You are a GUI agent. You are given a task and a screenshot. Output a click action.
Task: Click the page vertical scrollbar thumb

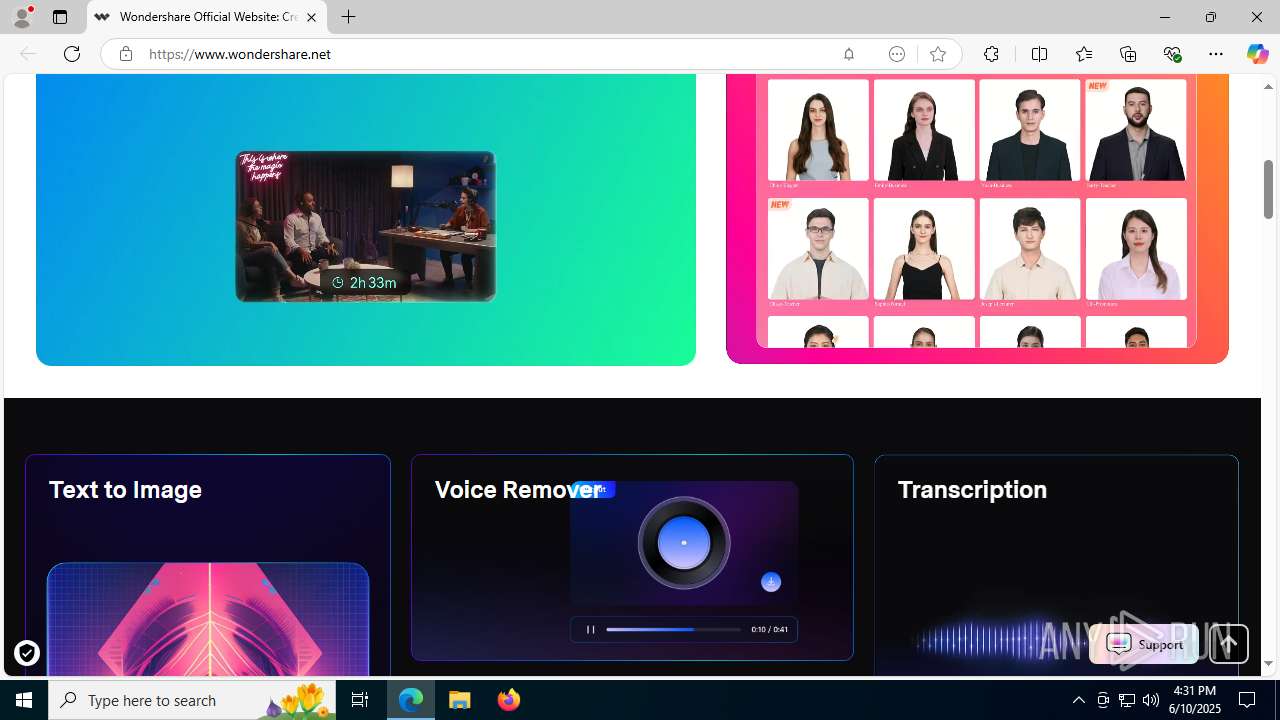(x=1268, y=189)
